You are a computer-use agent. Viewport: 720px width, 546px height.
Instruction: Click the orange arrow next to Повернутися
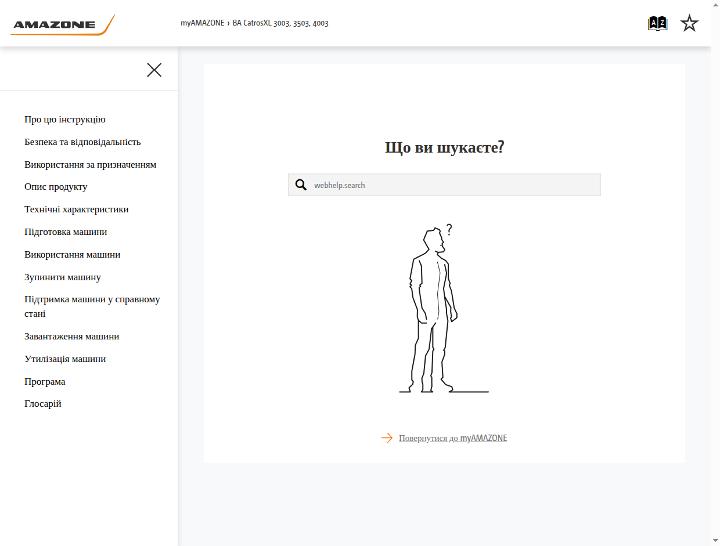coord(387,438)
